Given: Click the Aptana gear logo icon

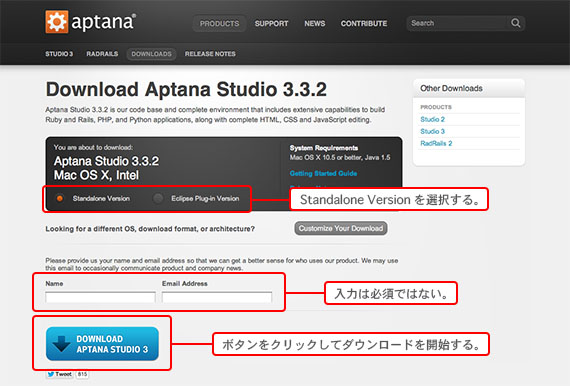Looking at the screenshot, I should pyautogui.click(x=56, y=22).
